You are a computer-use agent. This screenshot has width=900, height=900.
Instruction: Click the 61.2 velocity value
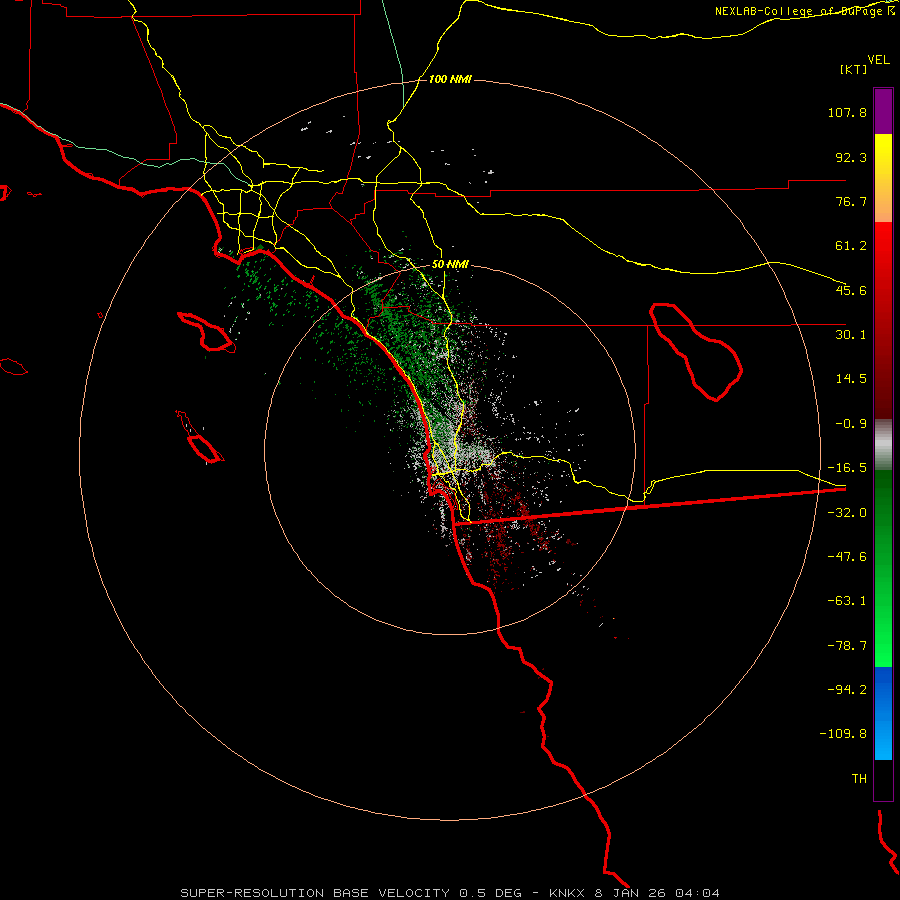(851, 246)
